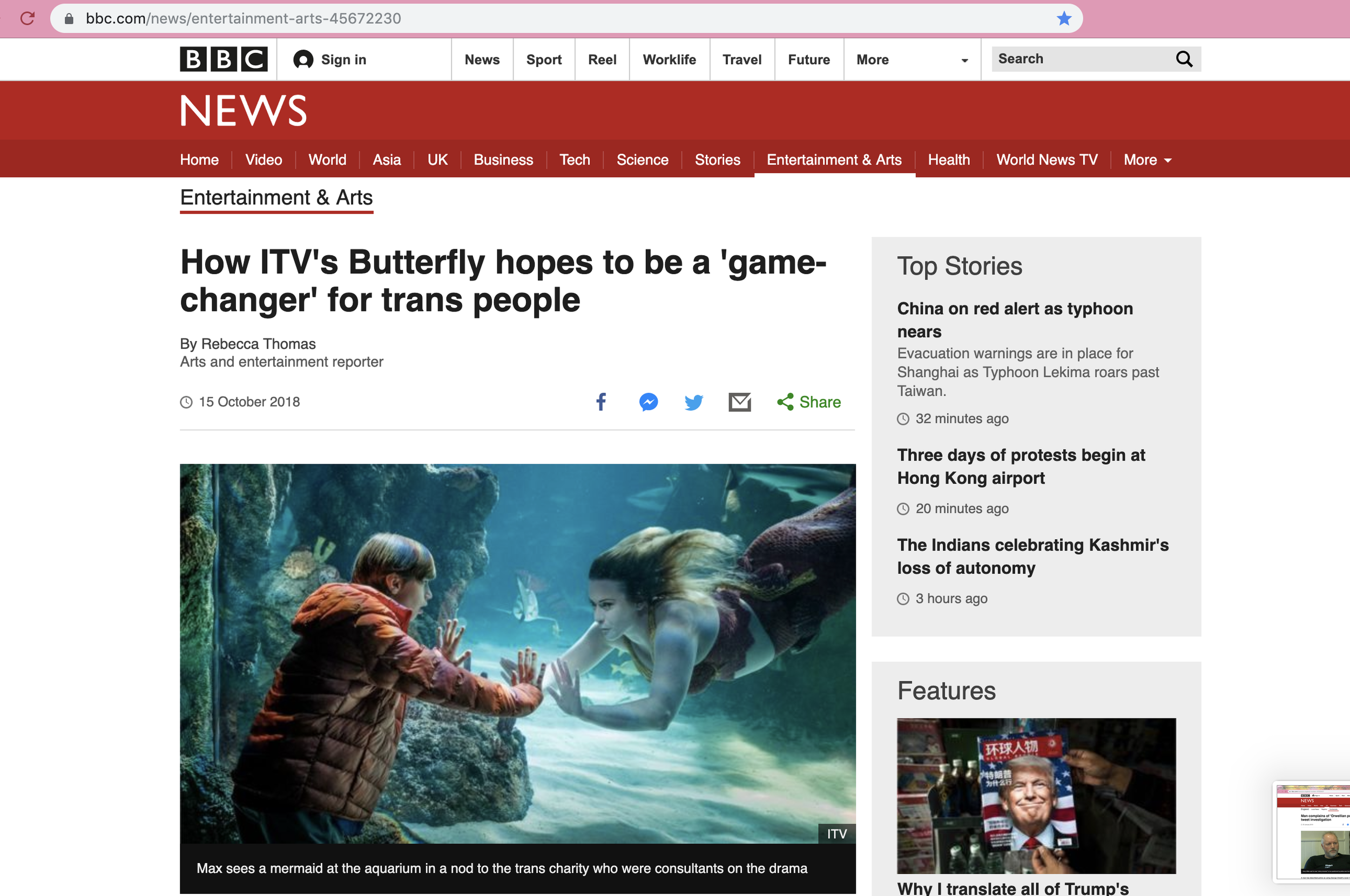Open the News top menu item
1350x896 pixels.
click(482, 59)
